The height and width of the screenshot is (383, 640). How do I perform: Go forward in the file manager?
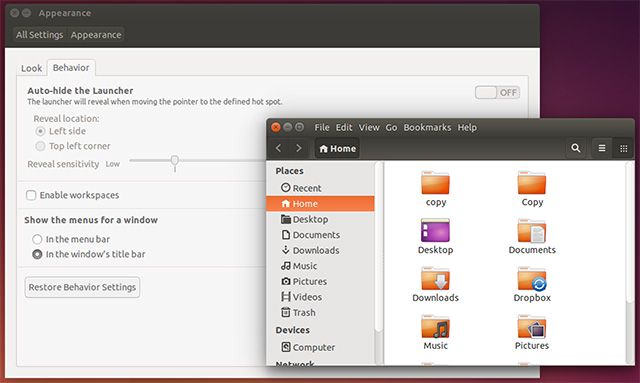point(298,148)
